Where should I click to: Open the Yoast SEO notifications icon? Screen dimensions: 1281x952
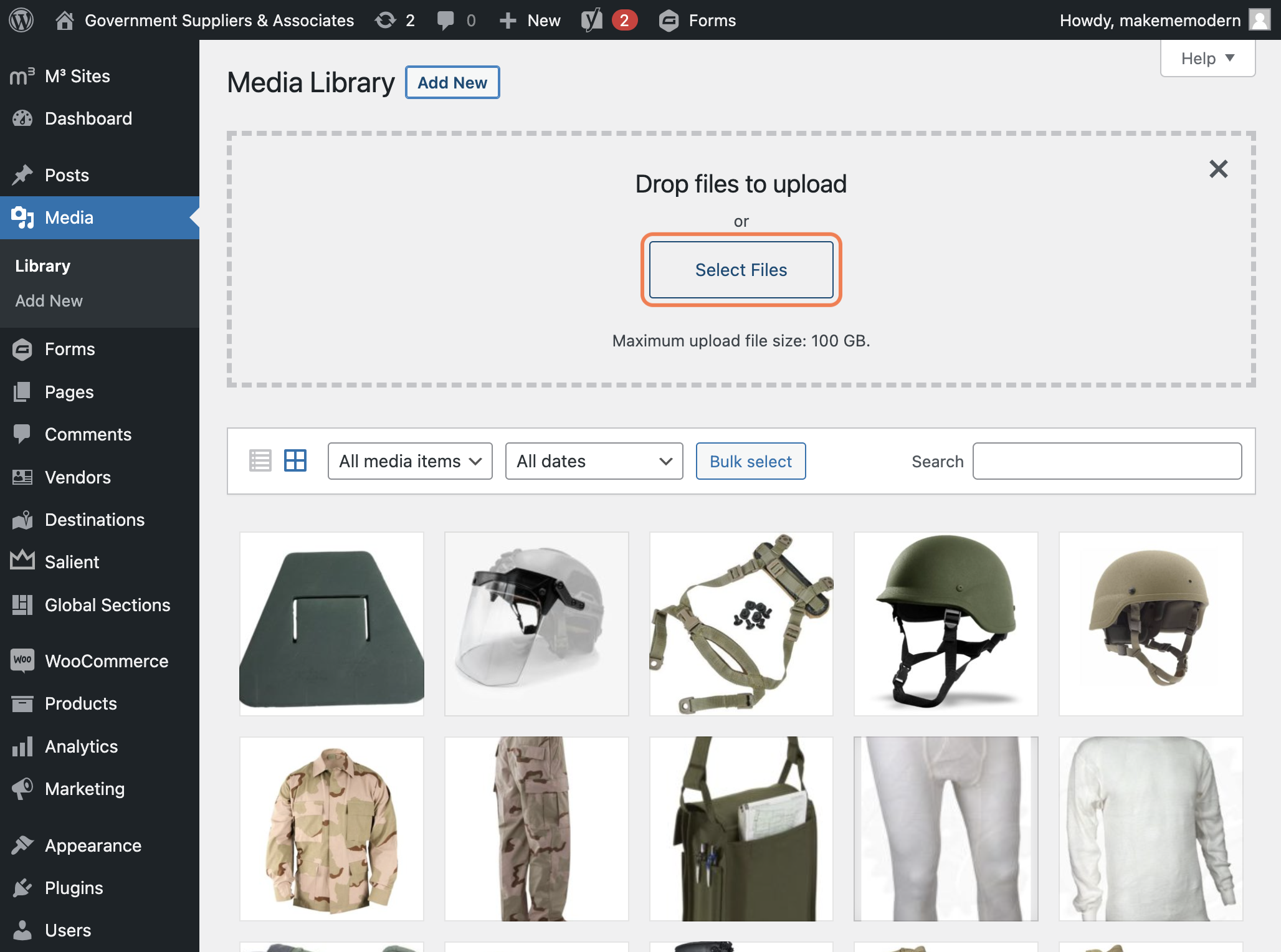[x=609, y=20]
